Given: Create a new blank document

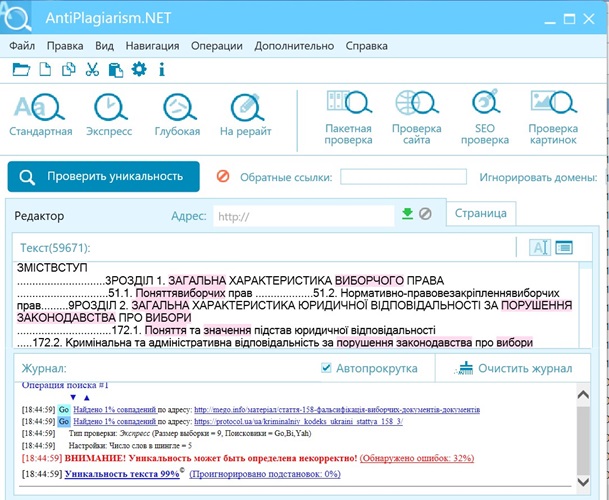Looking at the screenshot, I should 45,70.
